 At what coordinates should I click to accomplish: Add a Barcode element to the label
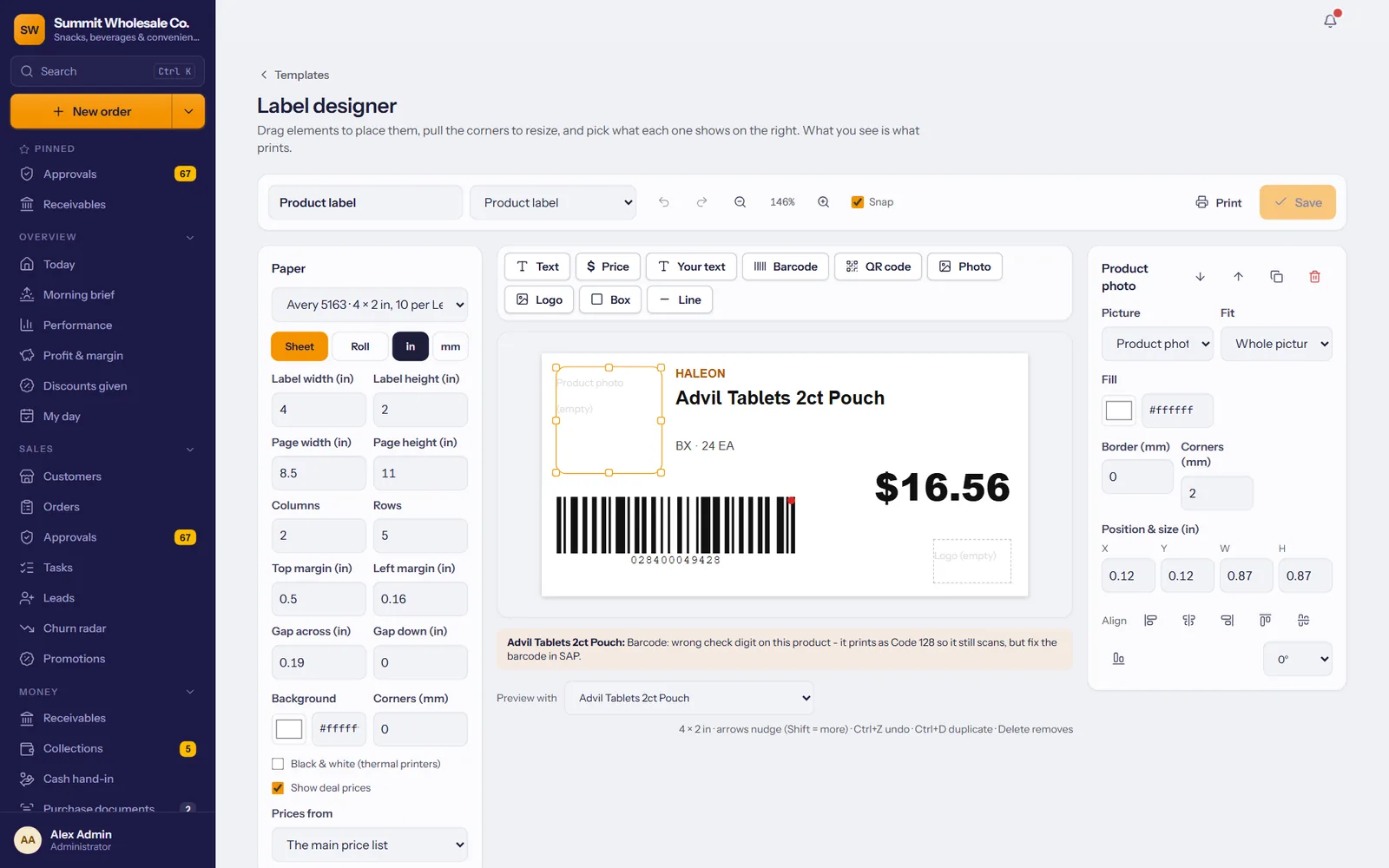[x=786, y=266]
